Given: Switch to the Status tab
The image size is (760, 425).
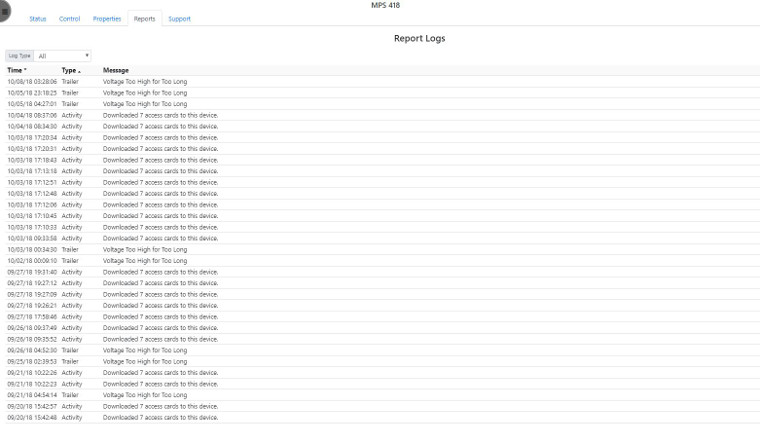Looking at the screenshot, I should pos(37,19).
